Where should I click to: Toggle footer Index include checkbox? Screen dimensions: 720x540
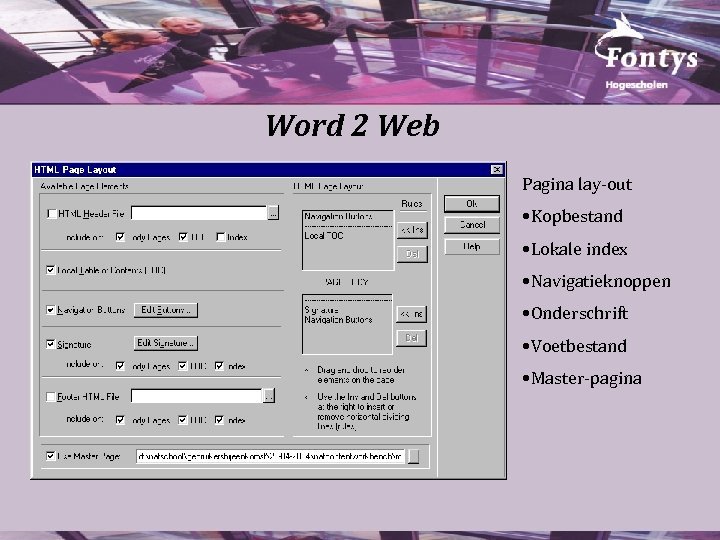(219, 420)
